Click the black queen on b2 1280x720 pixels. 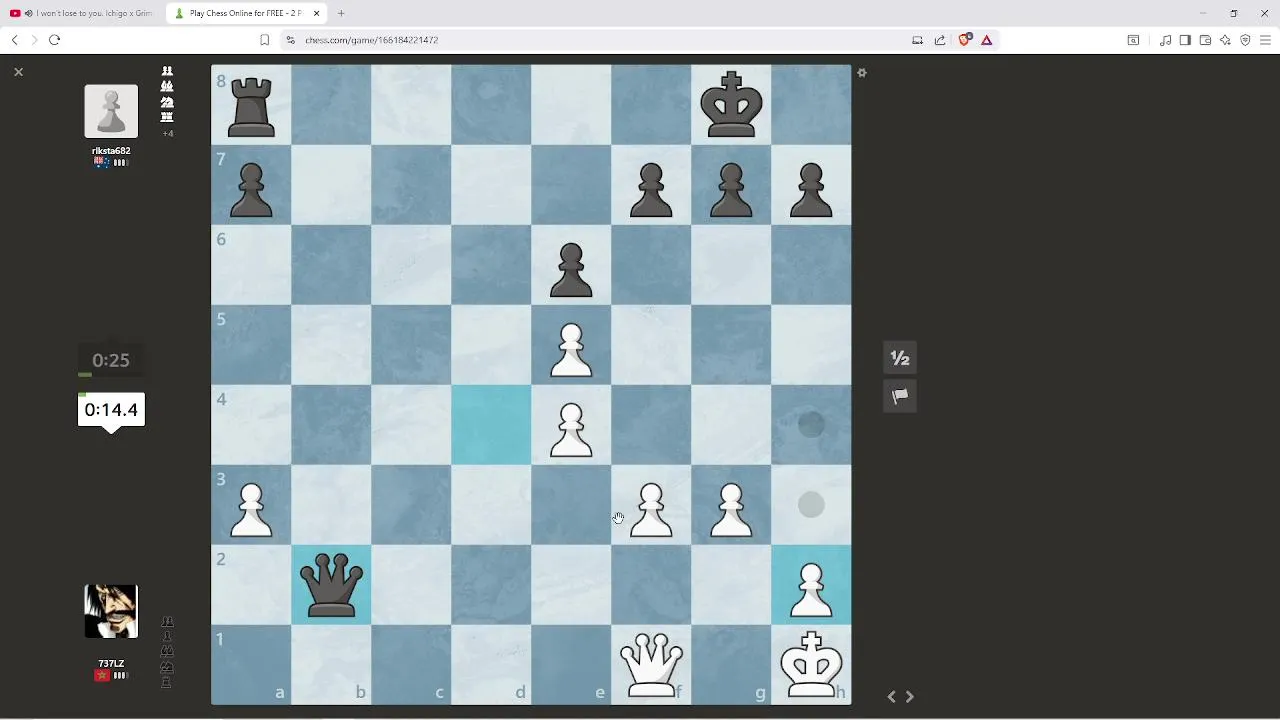(x=331, y=585)
